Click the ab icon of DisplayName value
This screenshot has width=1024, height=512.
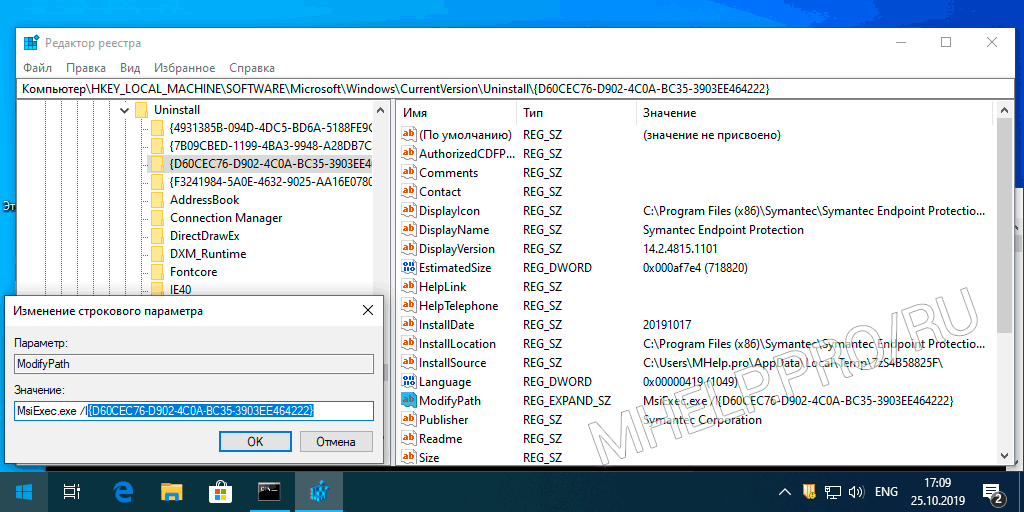[409, 229]
